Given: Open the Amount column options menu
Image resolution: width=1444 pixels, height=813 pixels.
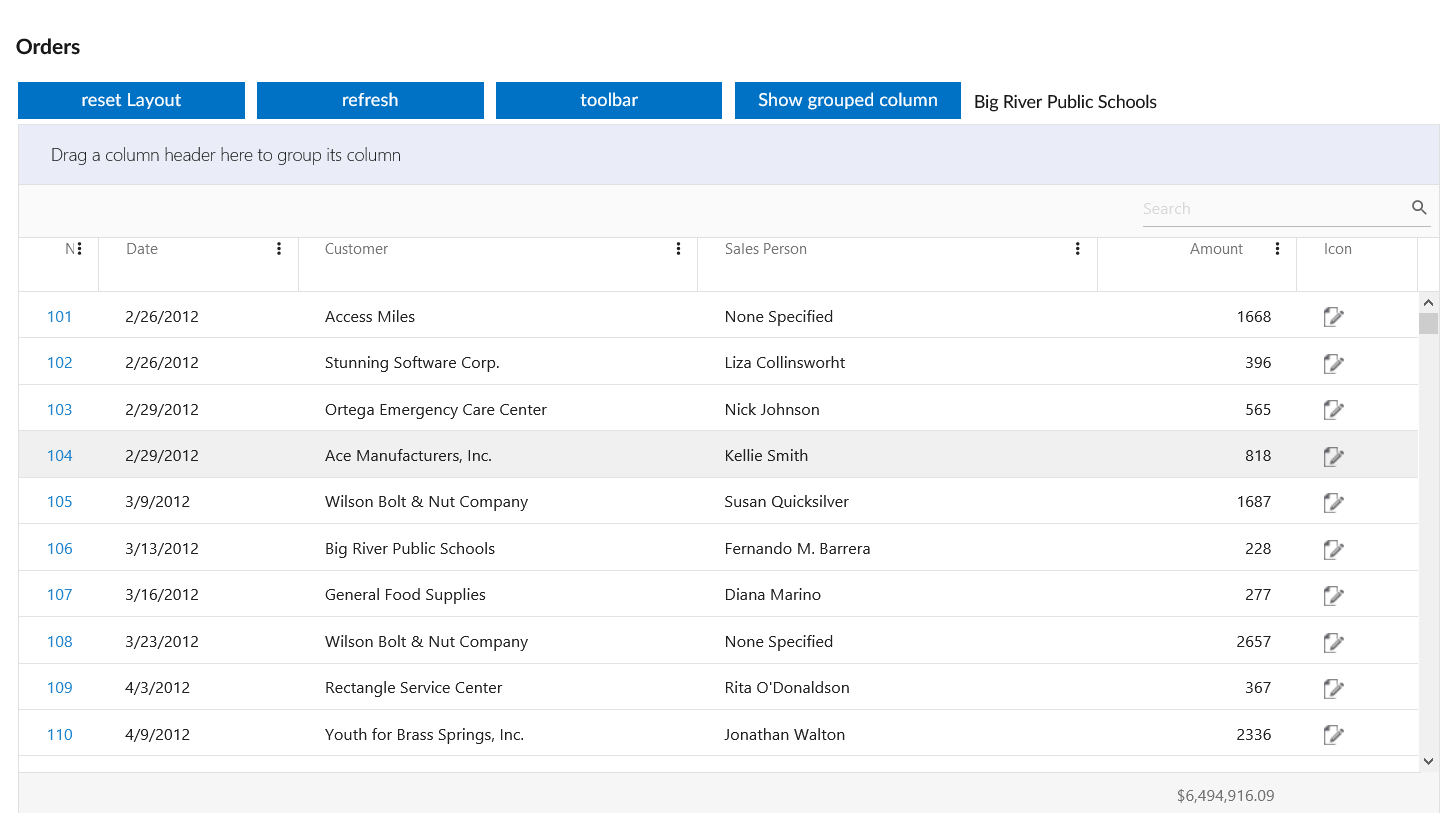Looking at the screenshot, I should click(x=1277, y=249).
